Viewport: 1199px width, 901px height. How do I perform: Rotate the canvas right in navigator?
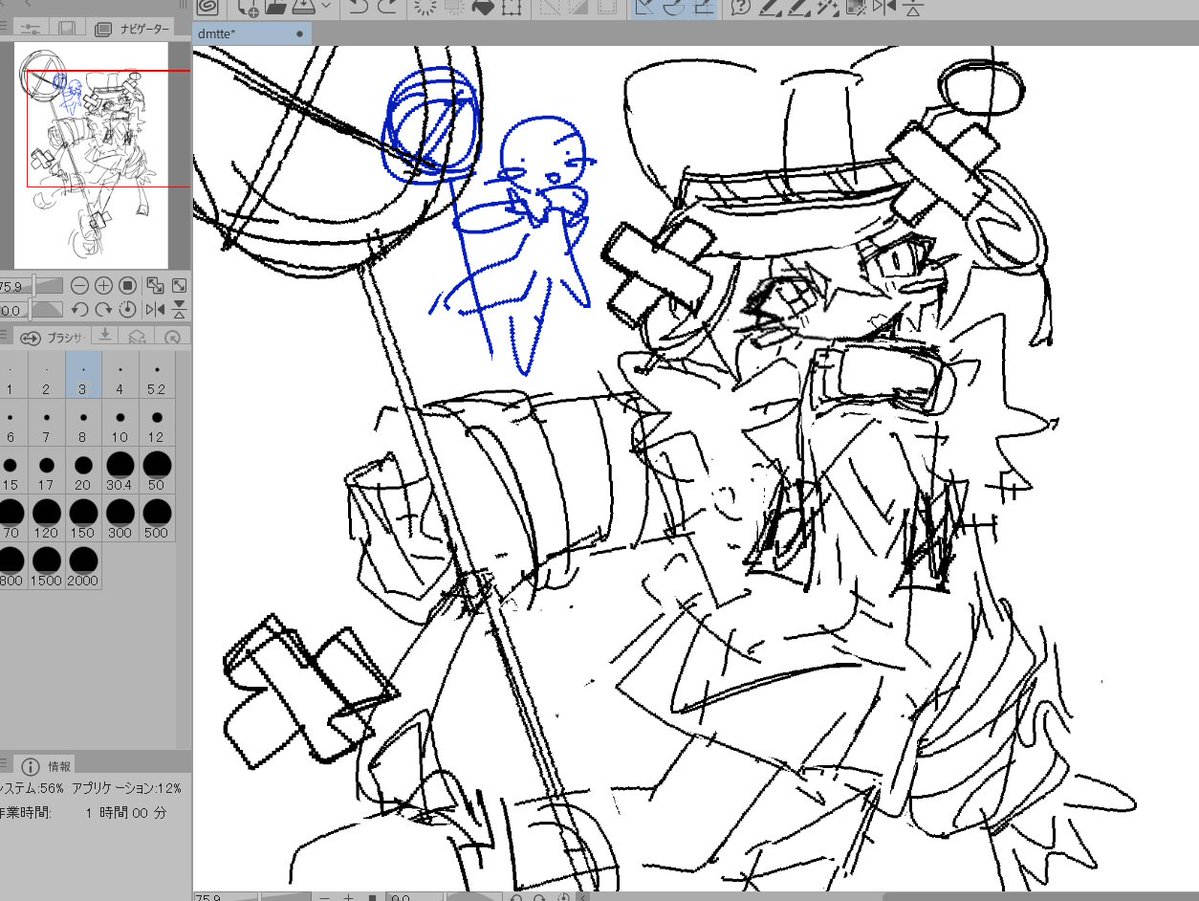click(x=103, y=310)
